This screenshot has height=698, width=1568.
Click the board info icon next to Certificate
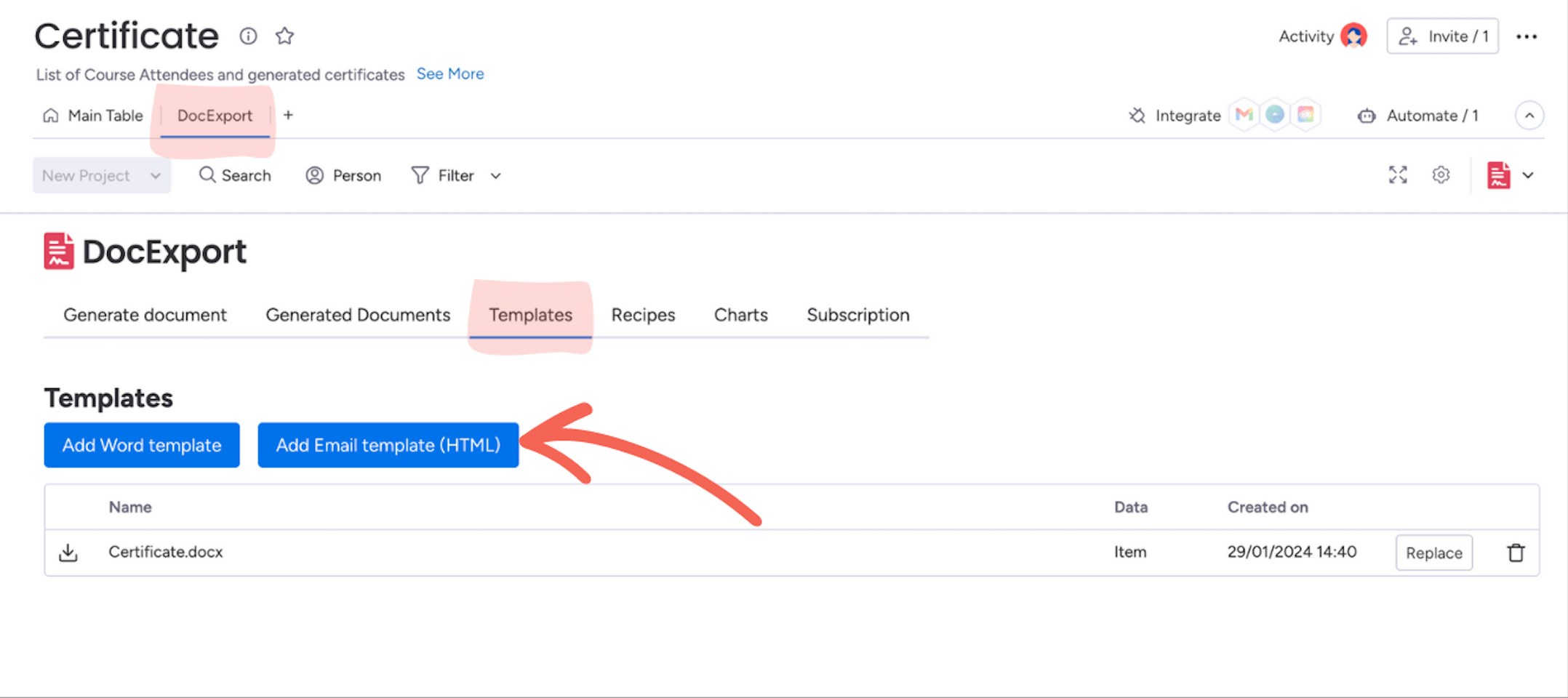(248, 36)
